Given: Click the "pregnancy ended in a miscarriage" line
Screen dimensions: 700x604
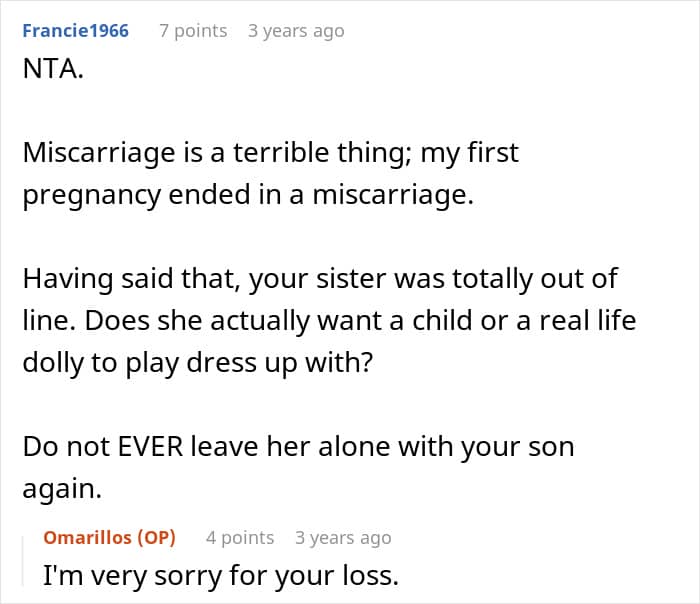Looking at the screenshot, I should point(246,194).
